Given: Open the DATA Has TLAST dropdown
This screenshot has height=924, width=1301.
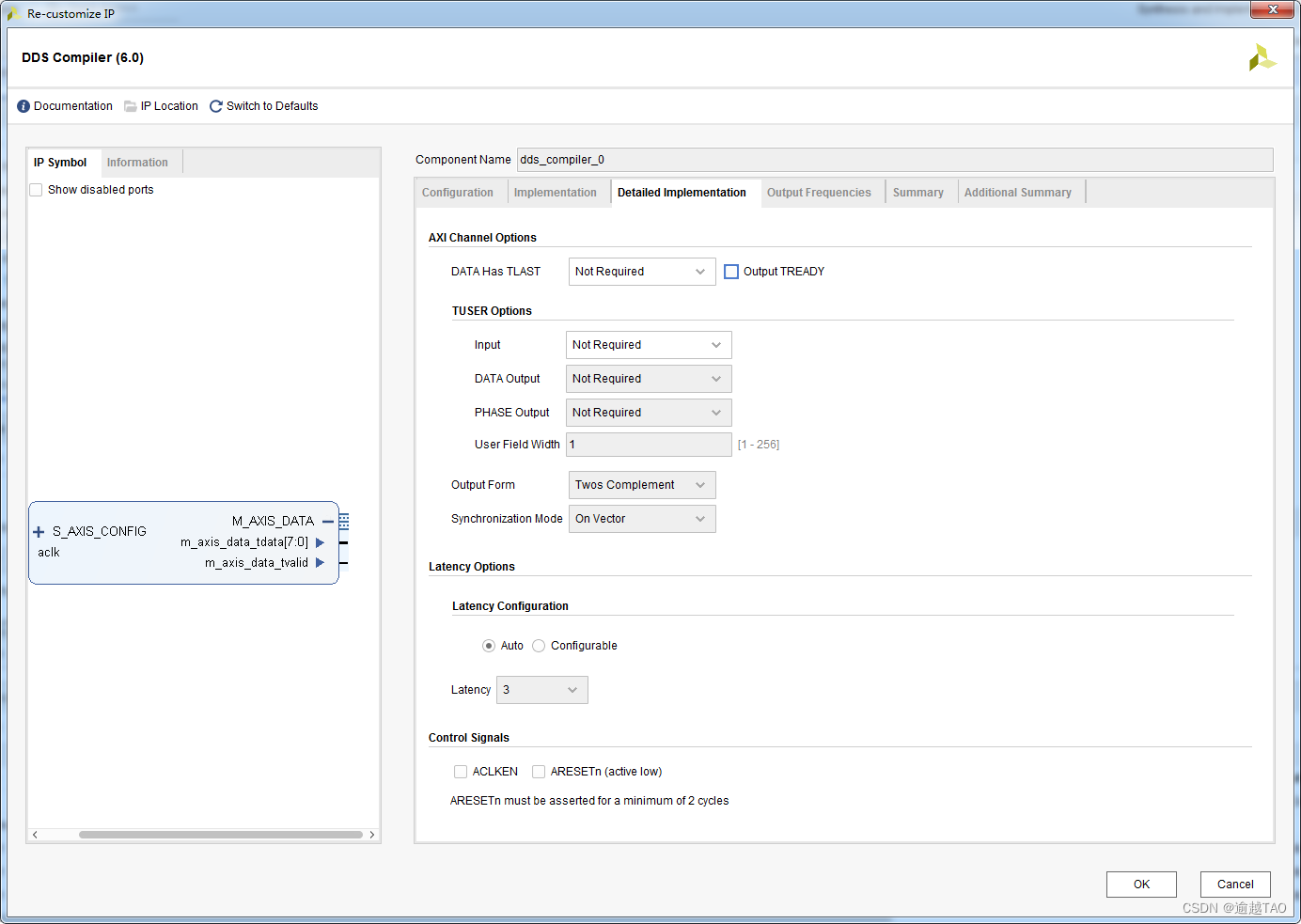Looking at the screenshot, I should [642, 272].
